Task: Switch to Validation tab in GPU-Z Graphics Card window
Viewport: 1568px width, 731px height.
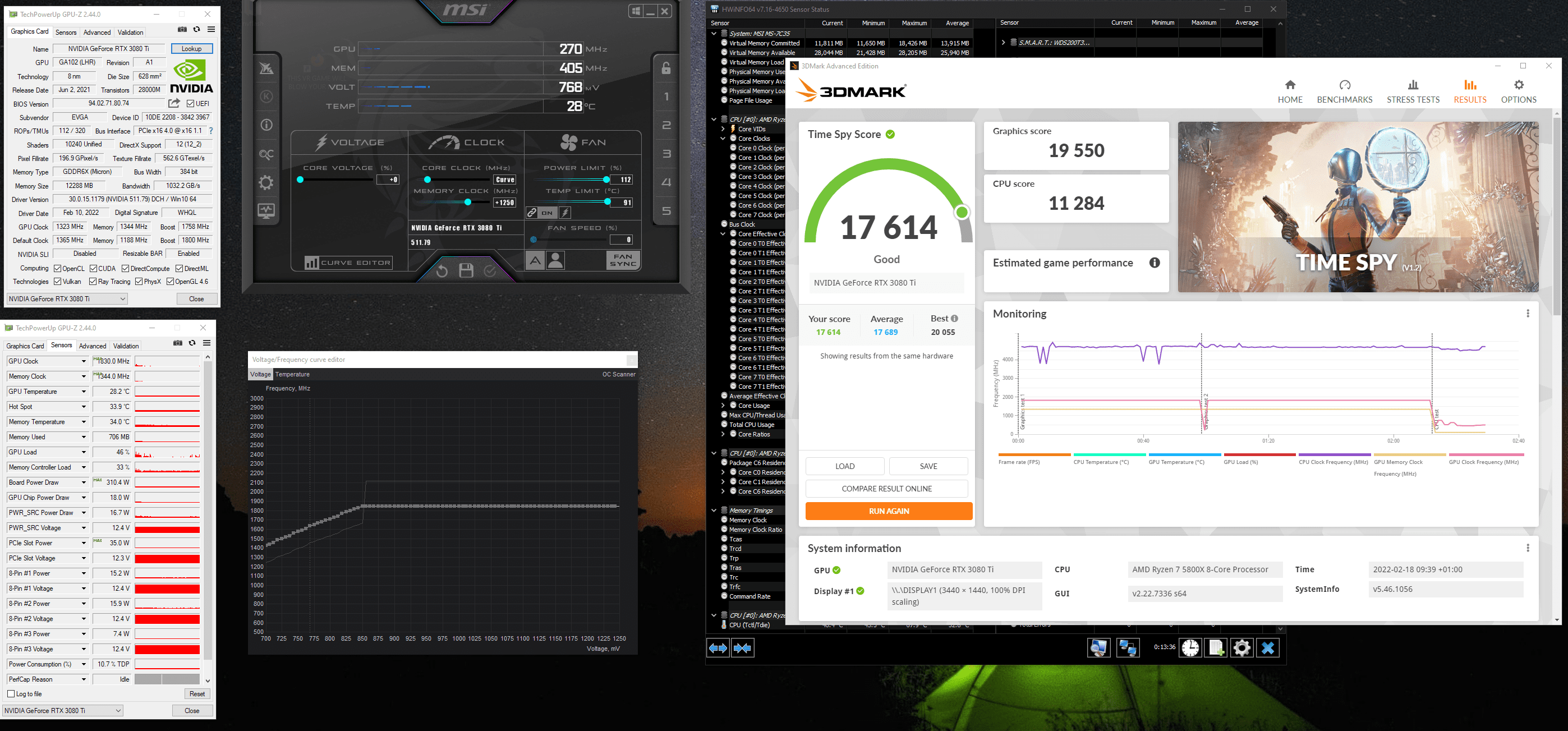Action: (130, 33)
